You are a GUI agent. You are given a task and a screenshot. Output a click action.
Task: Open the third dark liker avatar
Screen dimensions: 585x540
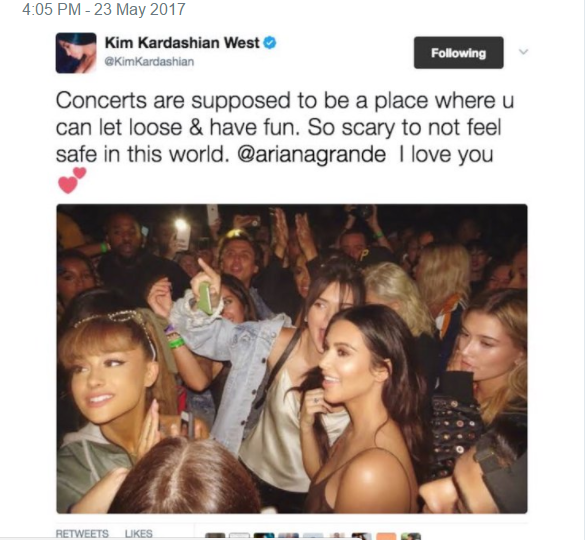(x=264, y=537)
